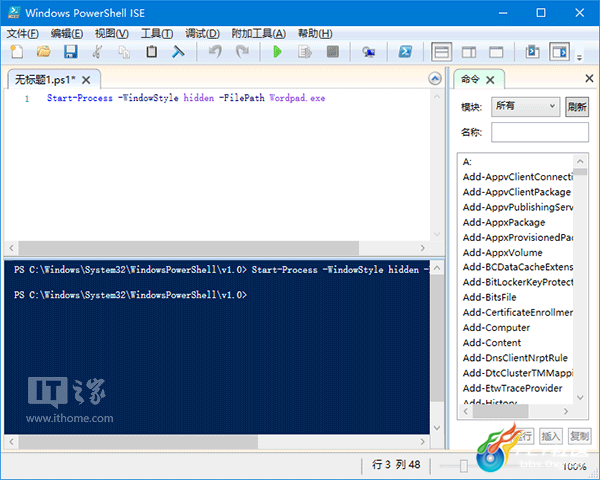The height and width of the screenshot is (480, 600).
Task: Close the 命令 tab with its X
Action: [x=490, y=80]
